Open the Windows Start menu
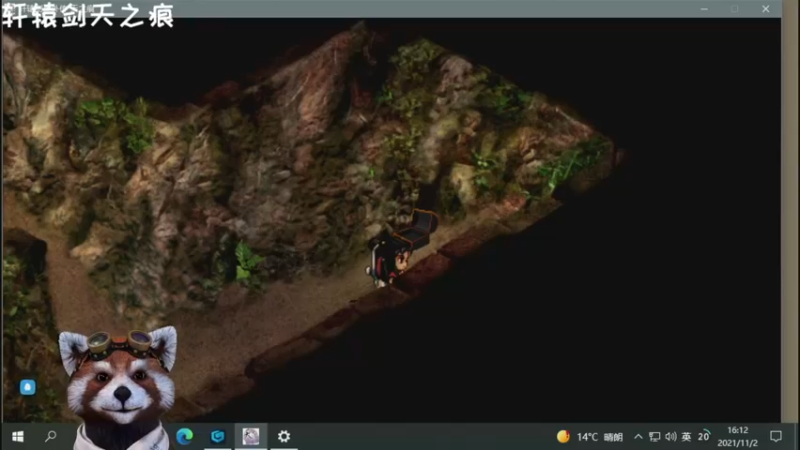Image resolution: width=800 pixels, height=450 pixels. click(17, 436)
